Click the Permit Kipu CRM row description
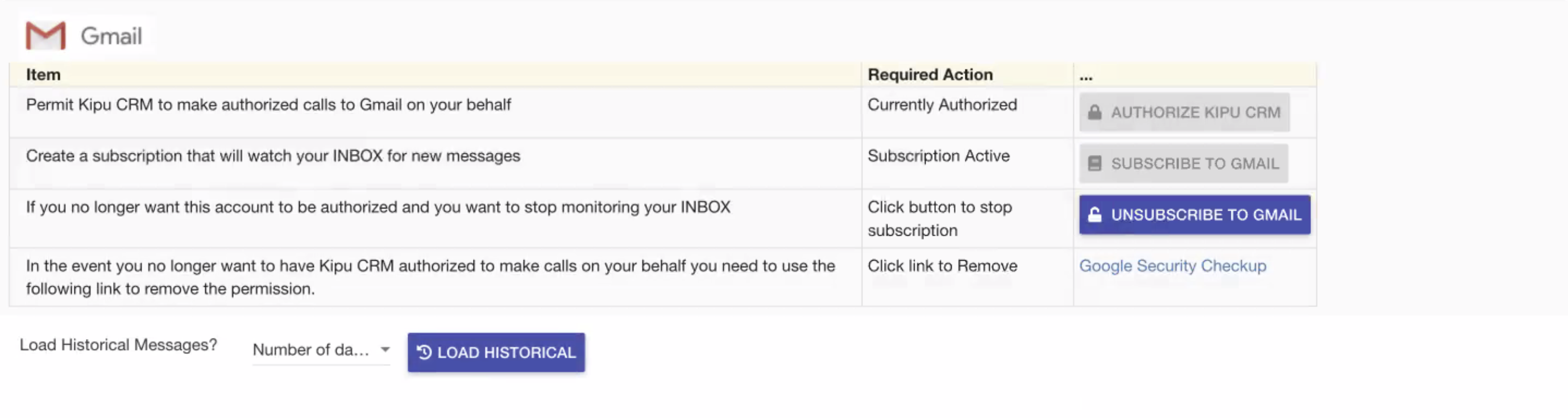This screenshot has height=418, width=1568. point(268,104)
